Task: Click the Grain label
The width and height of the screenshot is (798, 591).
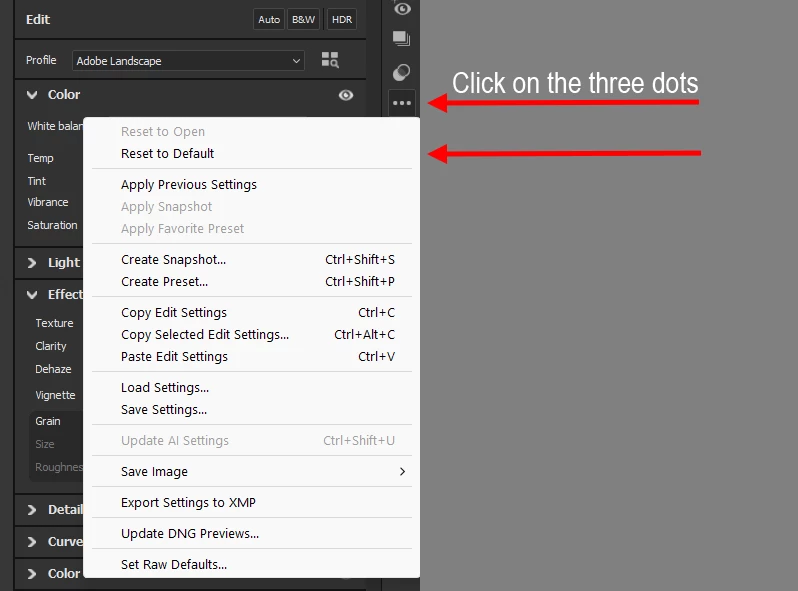Action: (48, 421)
